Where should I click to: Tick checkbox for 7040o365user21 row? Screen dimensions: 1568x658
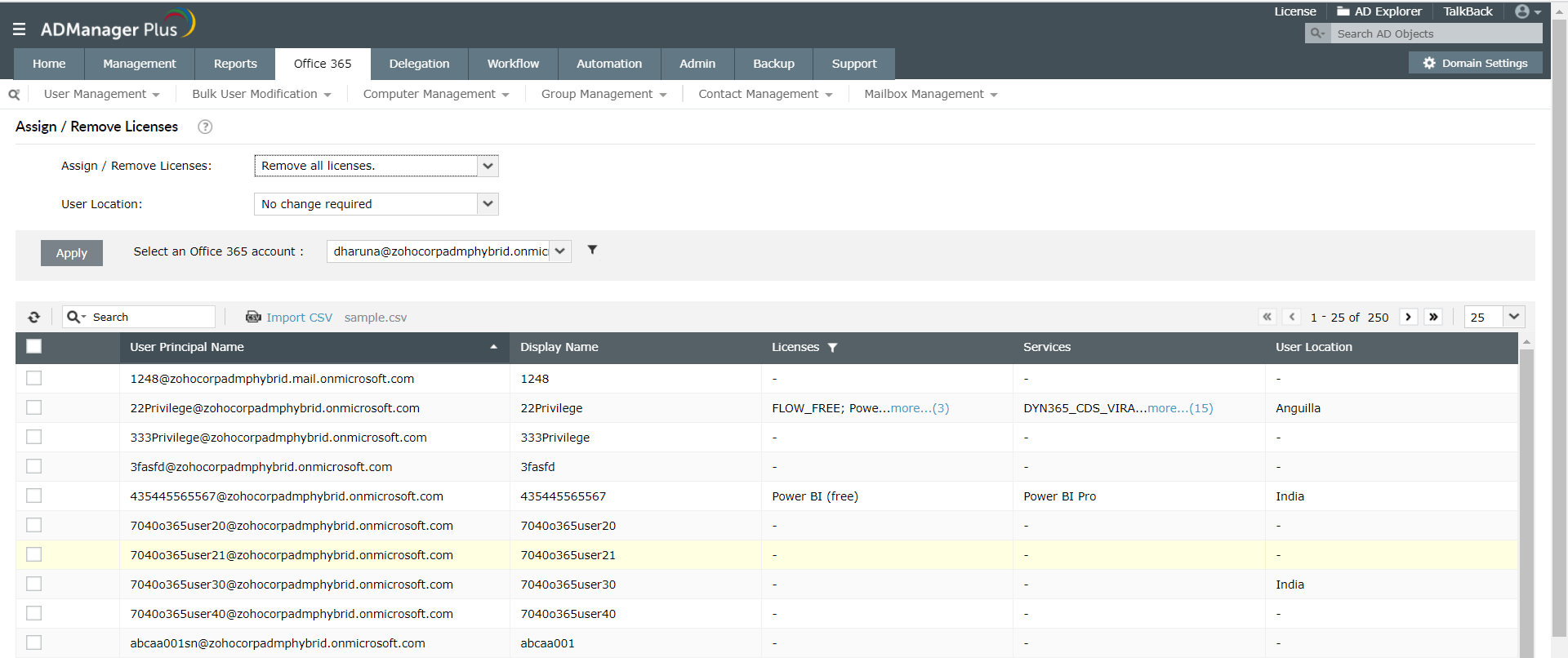[34, 554]
